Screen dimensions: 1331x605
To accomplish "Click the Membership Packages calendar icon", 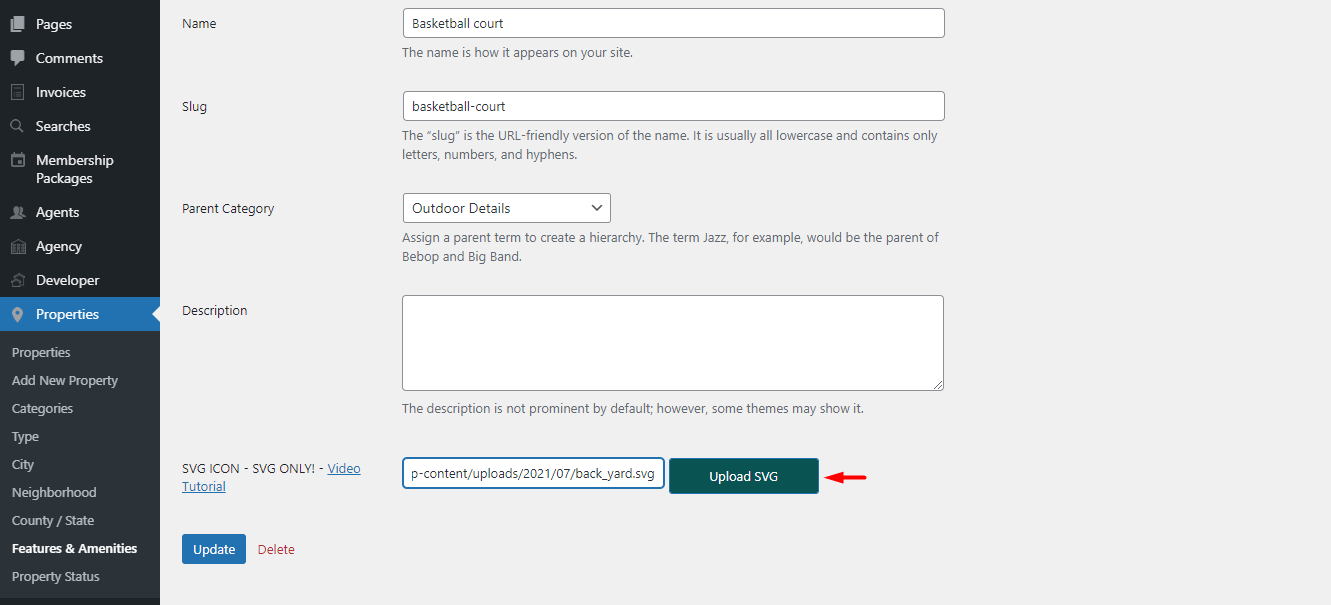I will coord(18,160).
